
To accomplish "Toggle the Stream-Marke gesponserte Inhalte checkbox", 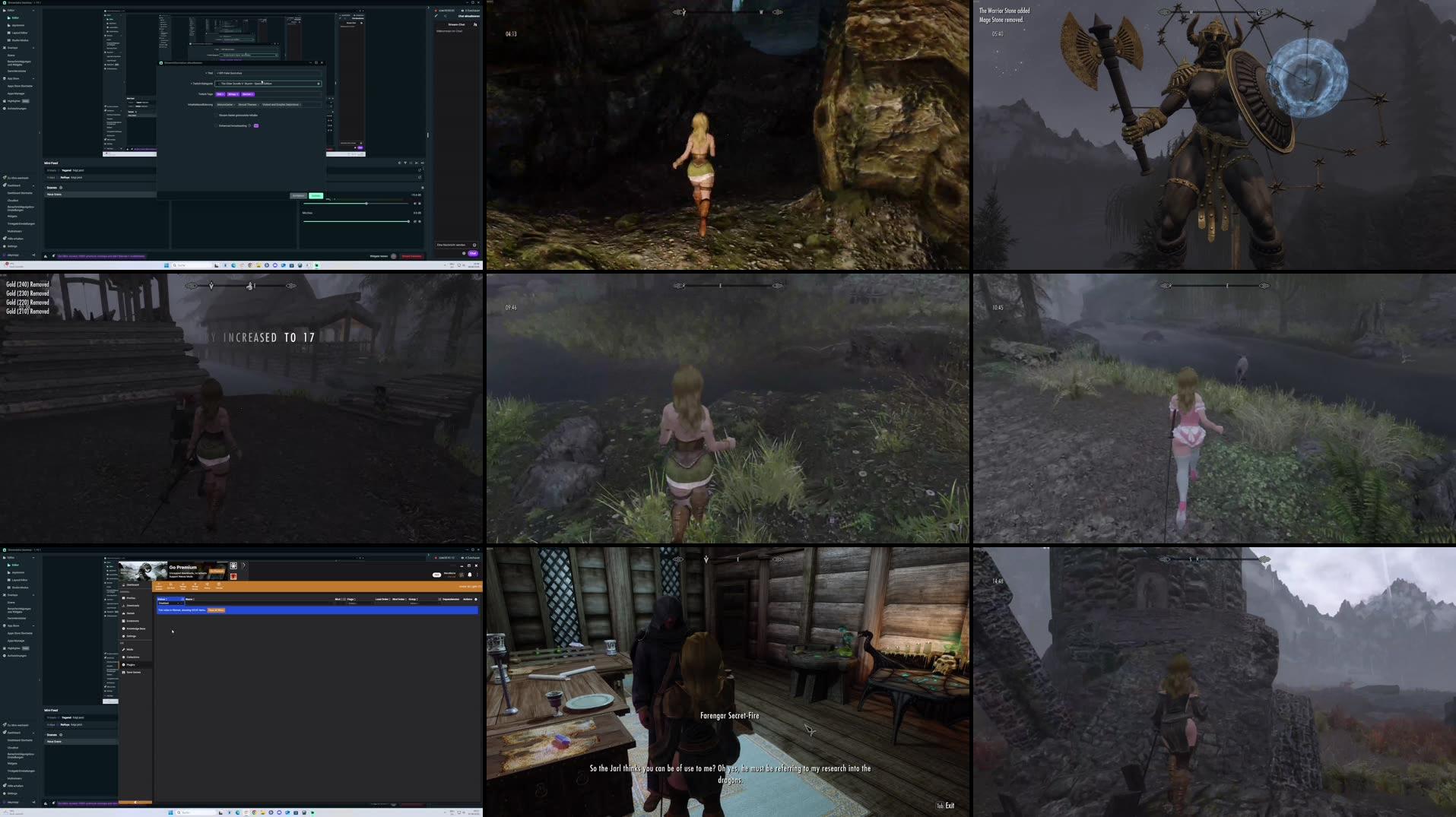I will point(216,116).
